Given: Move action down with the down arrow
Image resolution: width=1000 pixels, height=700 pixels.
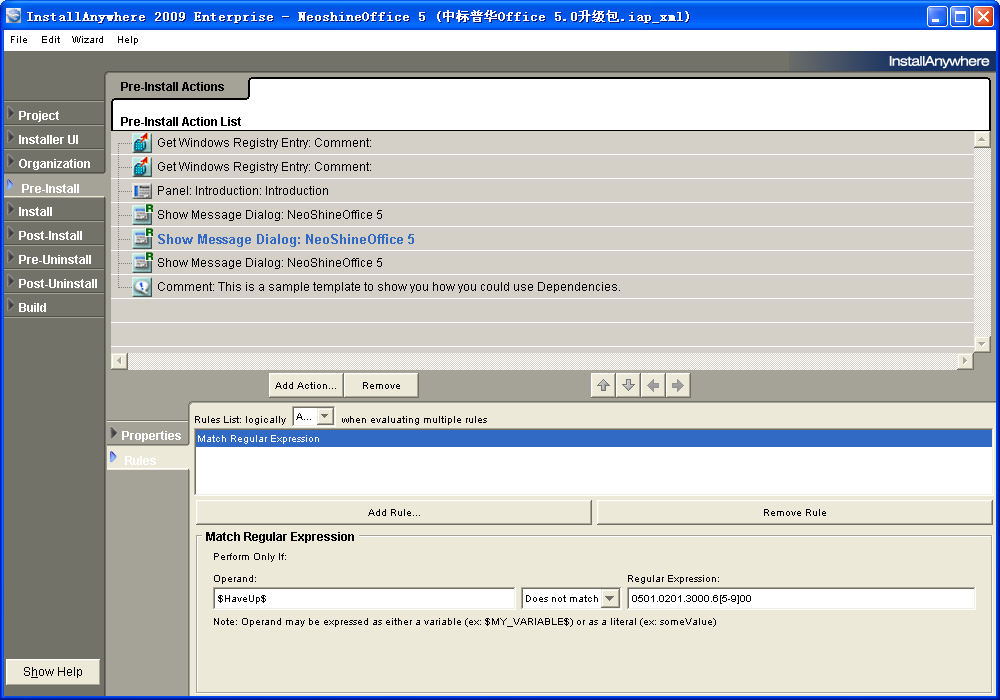Looking at the screenshot, I should 628,385.
